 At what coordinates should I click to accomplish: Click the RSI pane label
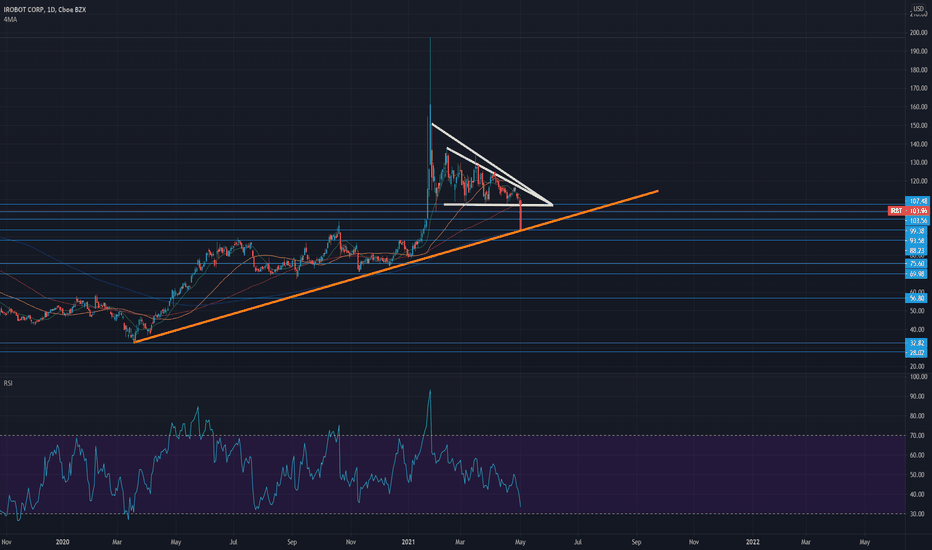[x=8, y=383]
